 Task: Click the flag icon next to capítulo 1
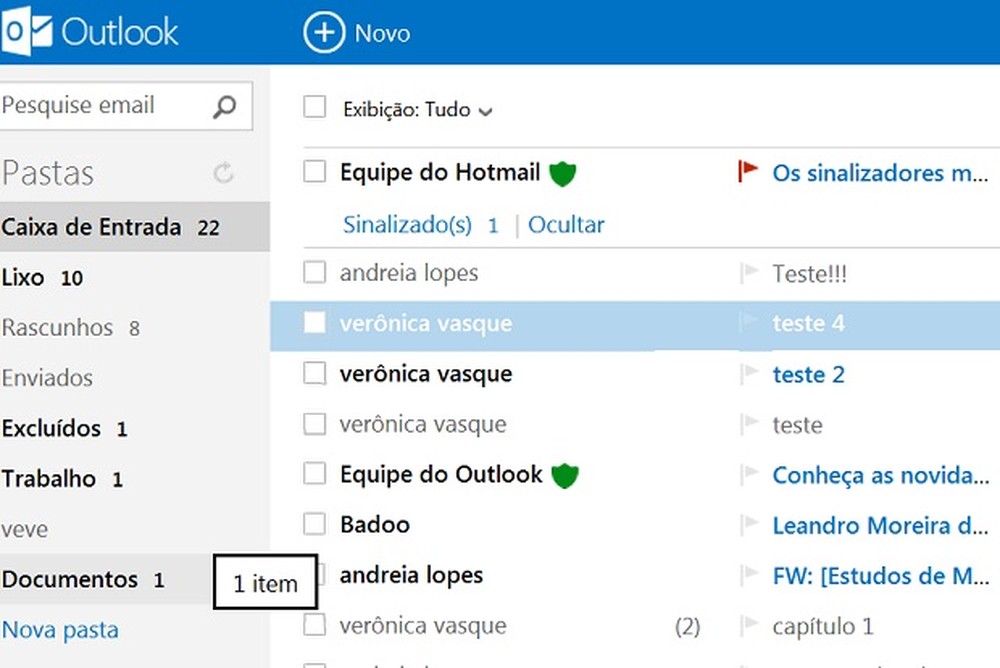coord(747,624)
